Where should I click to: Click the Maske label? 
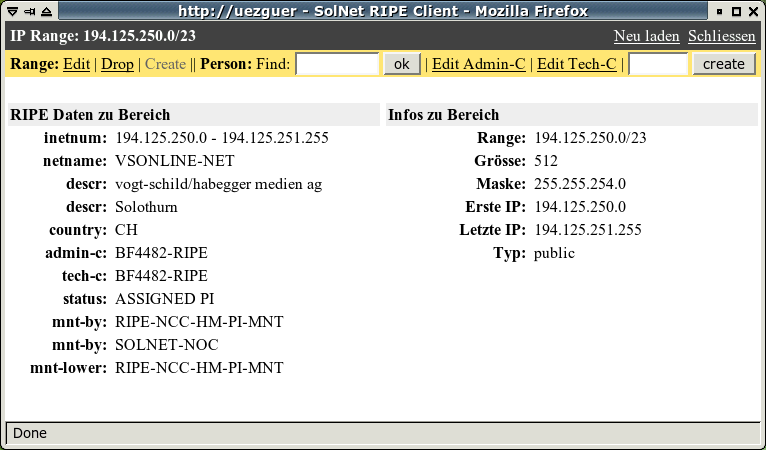tap(501, 184)
